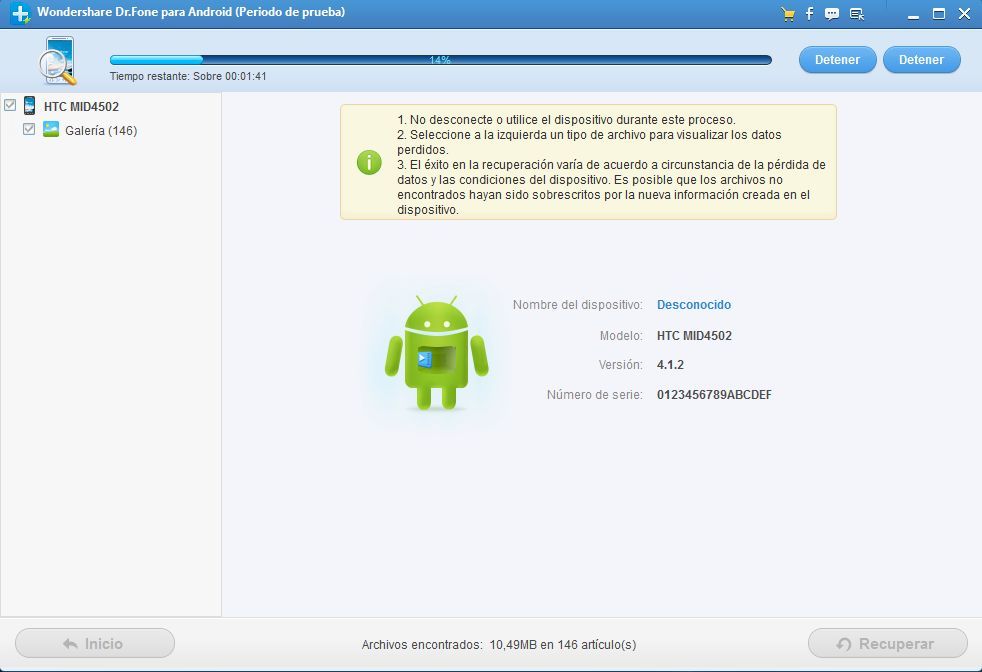This screenshot has height=672, width=982.
Task: Click the HTC MID4502 phone icon
Action: [29, 106]
